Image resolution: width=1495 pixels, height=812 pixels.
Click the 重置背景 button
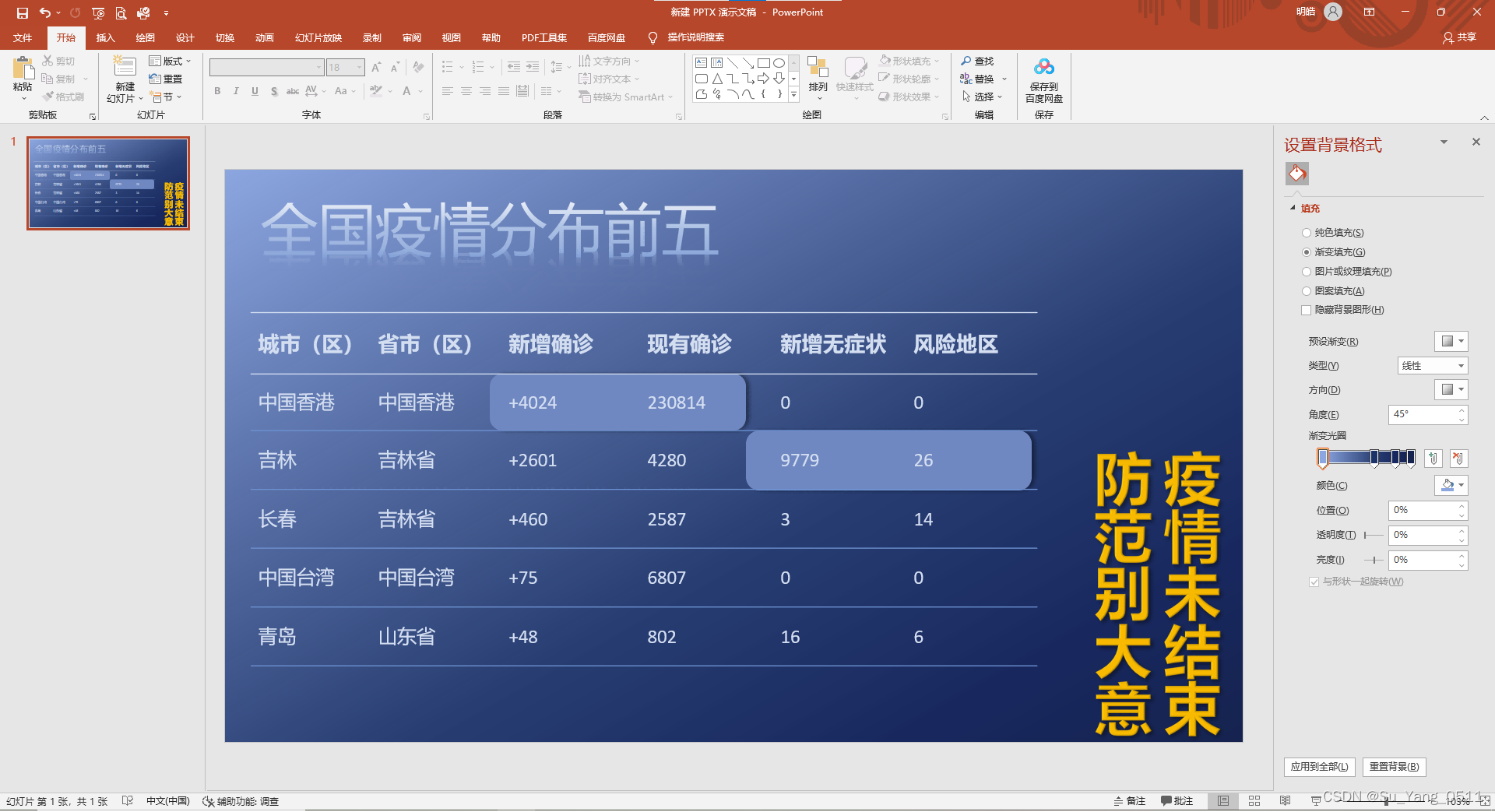(1394, 767)
